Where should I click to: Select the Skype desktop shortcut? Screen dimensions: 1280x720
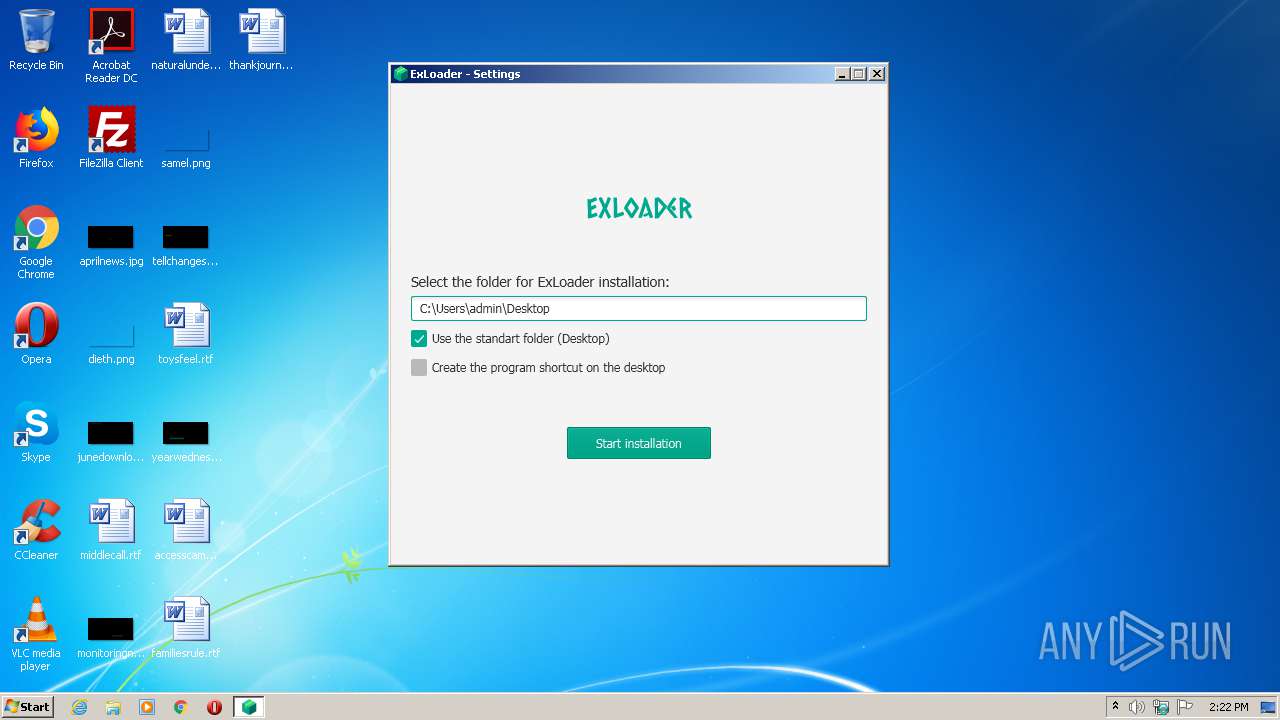coord(36,432)
